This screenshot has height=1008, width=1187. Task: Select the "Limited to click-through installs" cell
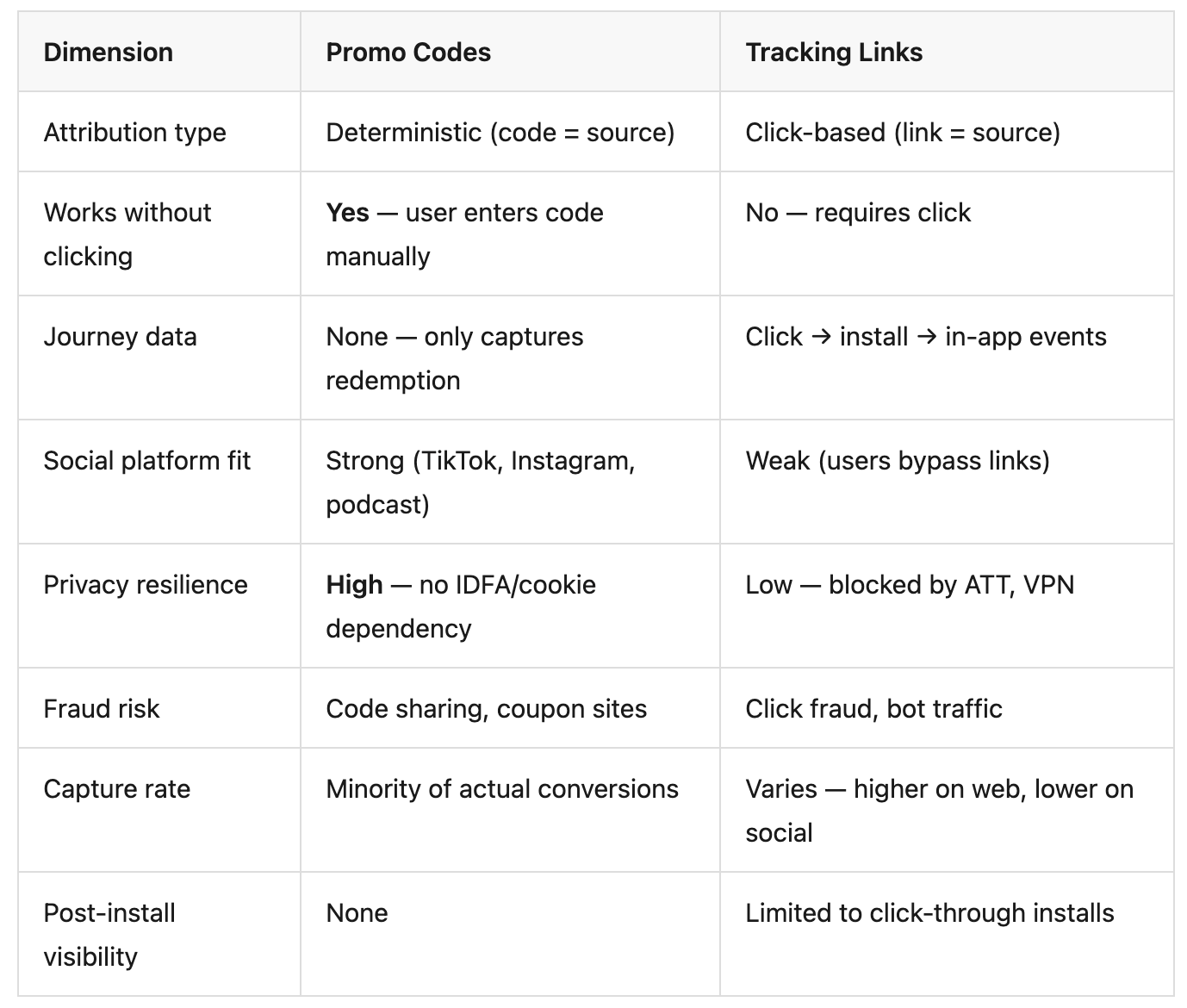(929, 913)
